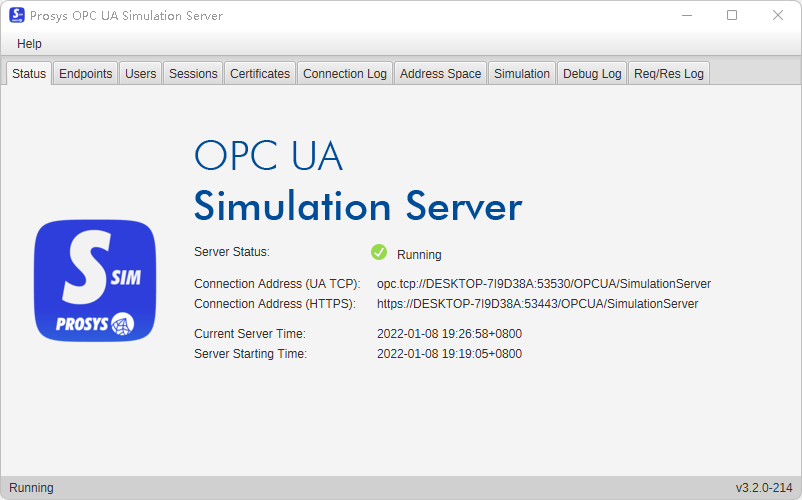The height and width of the screenshot is (500, 802).
Task: Click the Server Starting Time value
Action: (x=449, y=354)
